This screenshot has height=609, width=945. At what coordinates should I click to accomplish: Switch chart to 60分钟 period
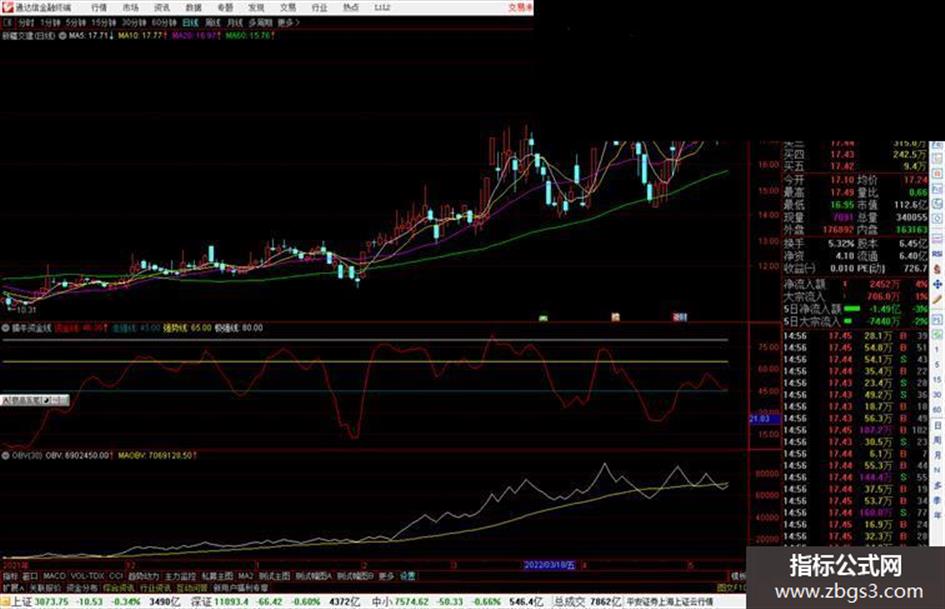click(164, 23)
